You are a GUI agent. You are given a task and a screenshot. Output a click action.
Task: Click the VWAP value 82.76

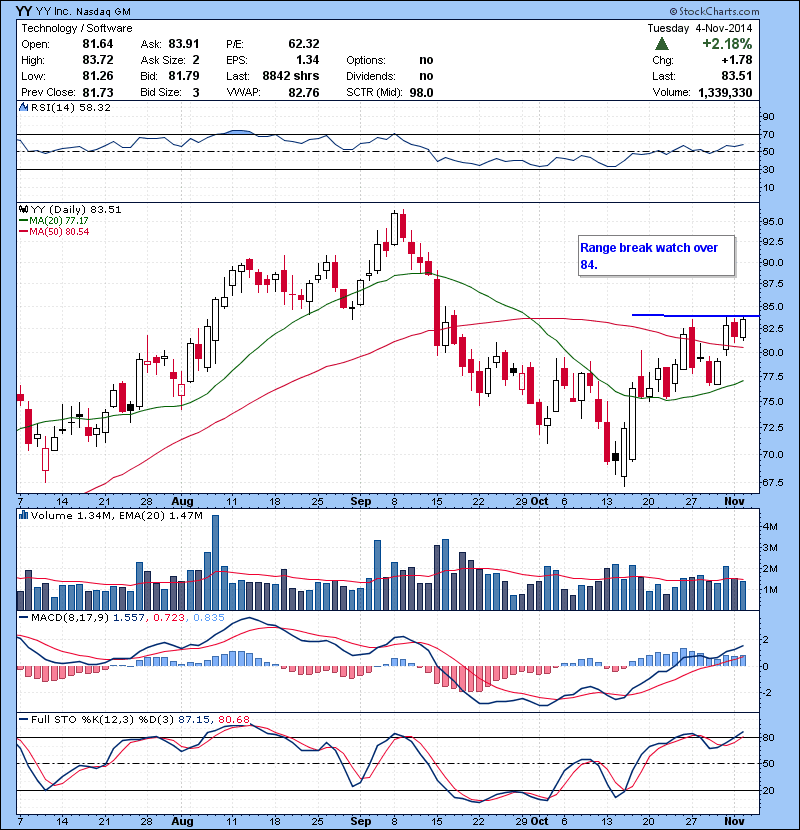pyautogui.click(x=304, y=93)
